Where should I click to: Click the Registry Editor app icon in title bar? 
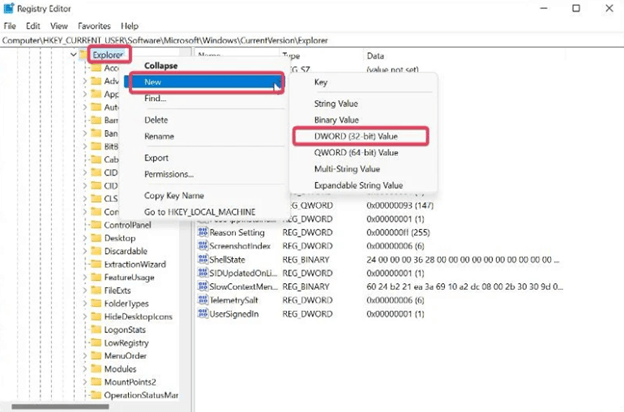coord(9,8)
